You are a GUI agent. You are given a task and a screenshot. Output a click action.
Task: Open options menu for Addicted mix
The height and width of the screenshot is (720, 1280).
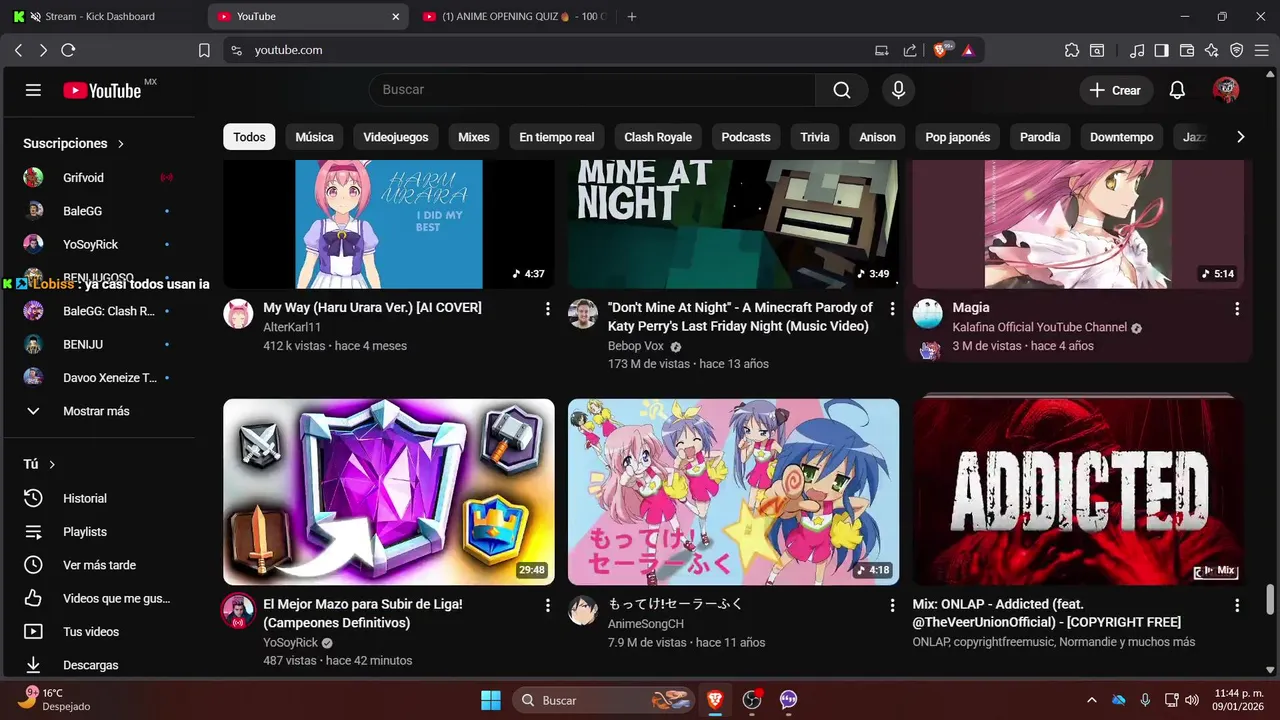click(1237, 606)
